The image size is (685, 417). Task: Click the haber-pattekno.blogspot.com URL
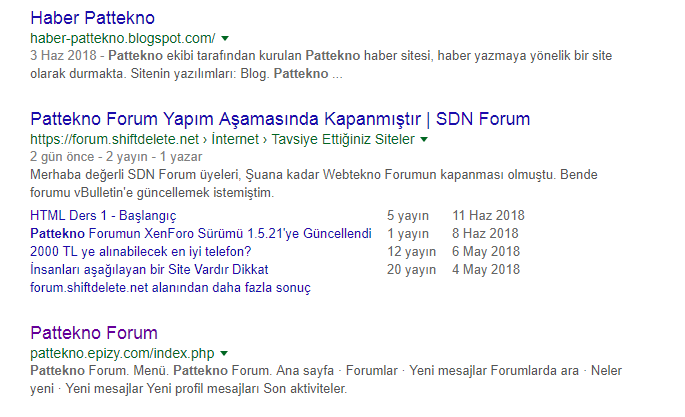click(x=123, y=38)
